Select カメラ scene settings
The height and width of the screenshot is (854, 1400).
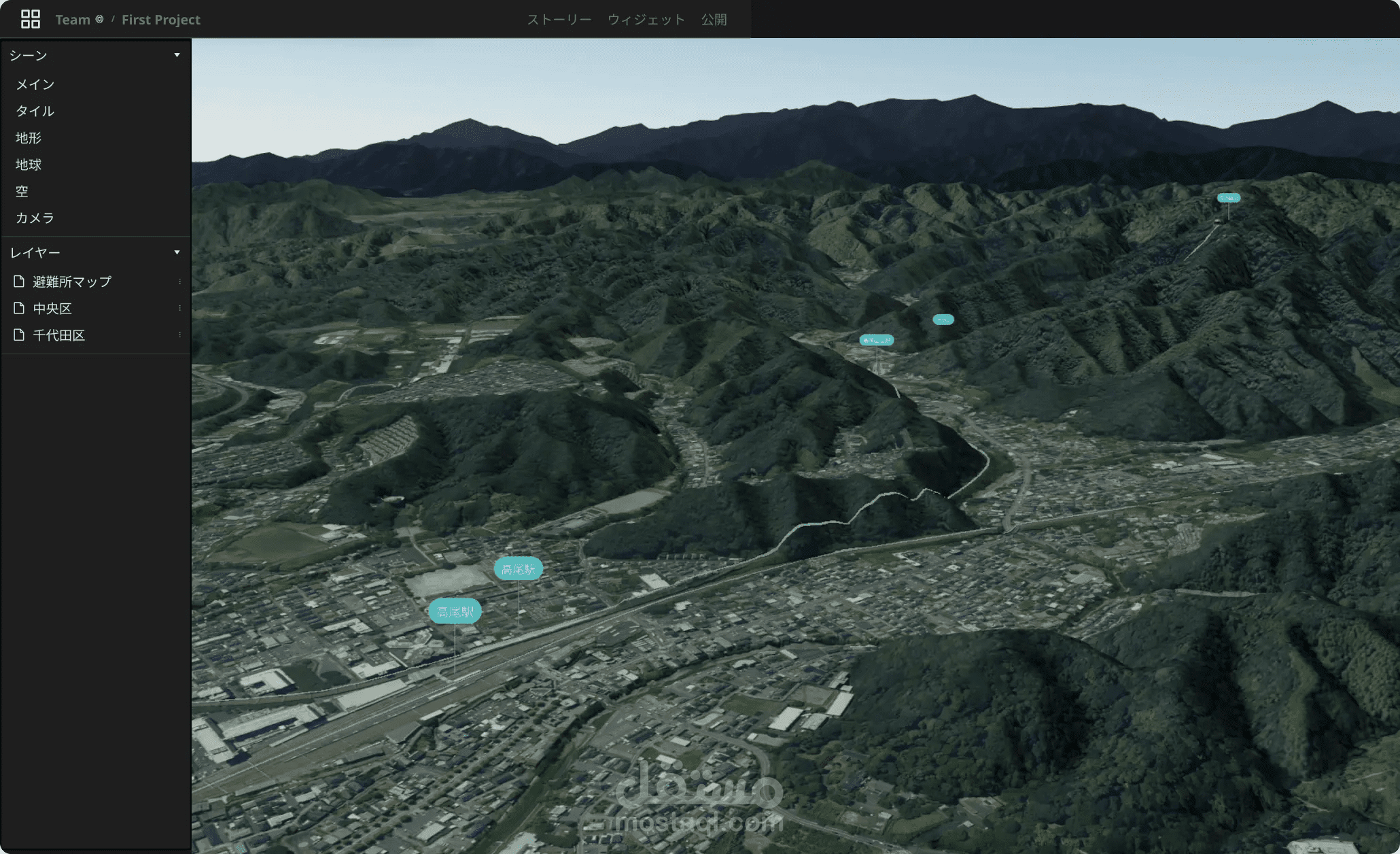point(35,218)
